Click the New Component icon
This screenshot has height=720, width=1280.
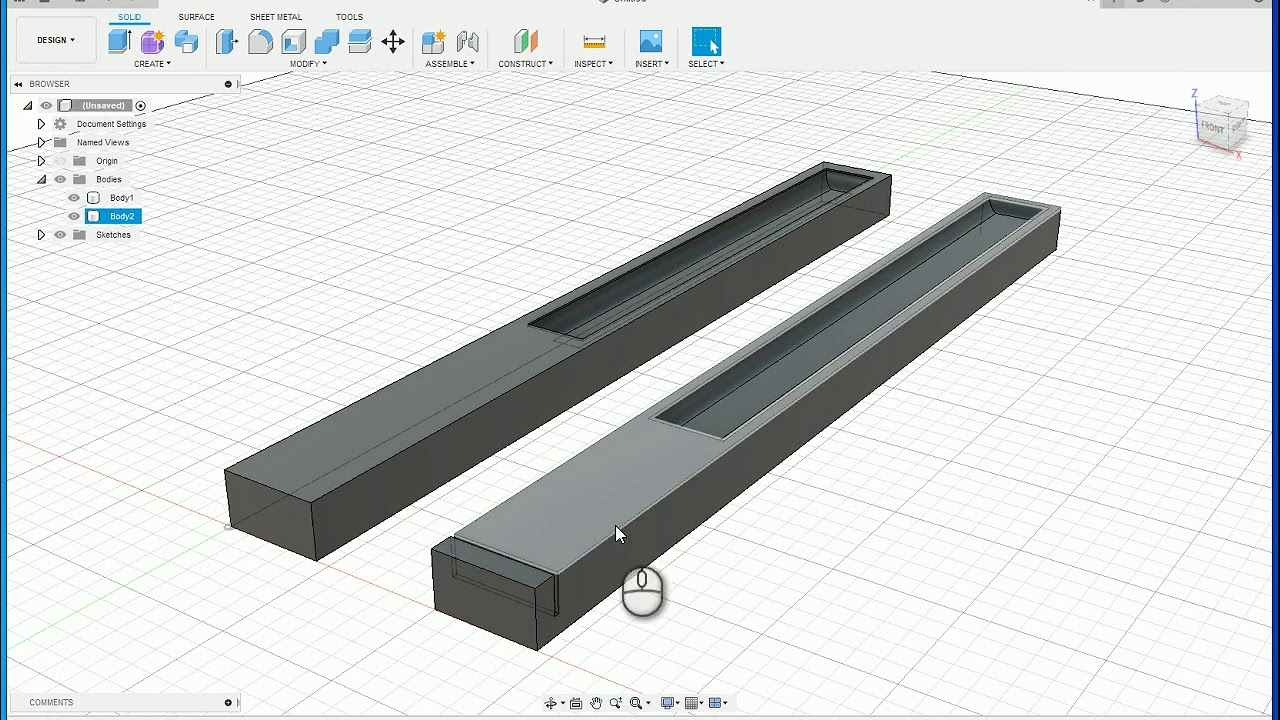tap(434, 41)
